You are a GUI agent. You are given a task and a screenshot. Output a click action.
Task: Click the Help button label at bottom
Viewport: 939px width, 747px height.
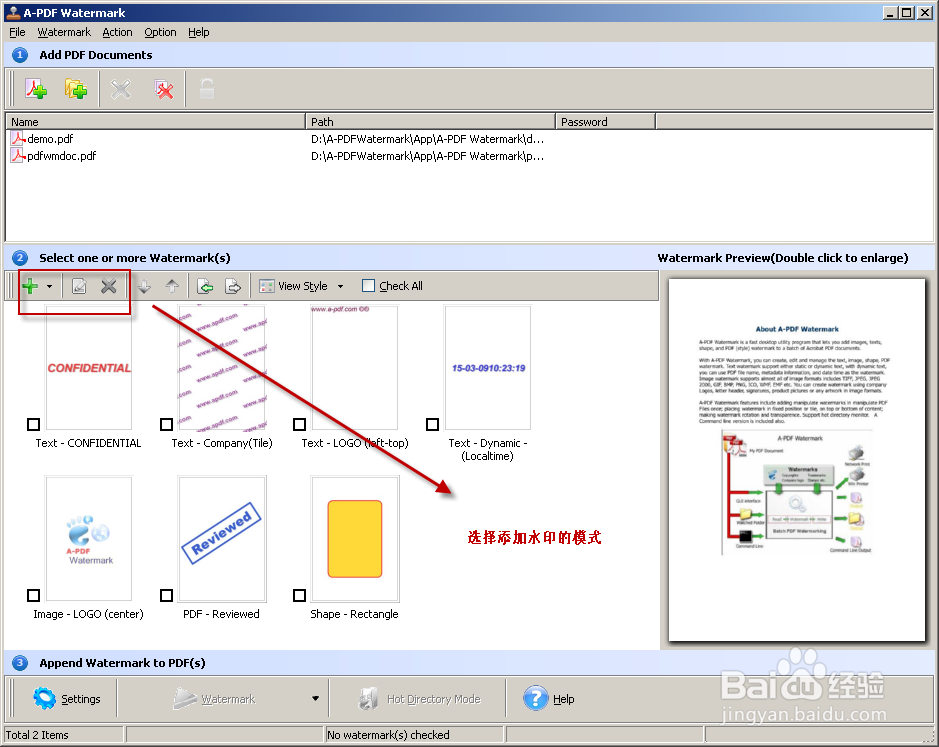click(564, 699)
